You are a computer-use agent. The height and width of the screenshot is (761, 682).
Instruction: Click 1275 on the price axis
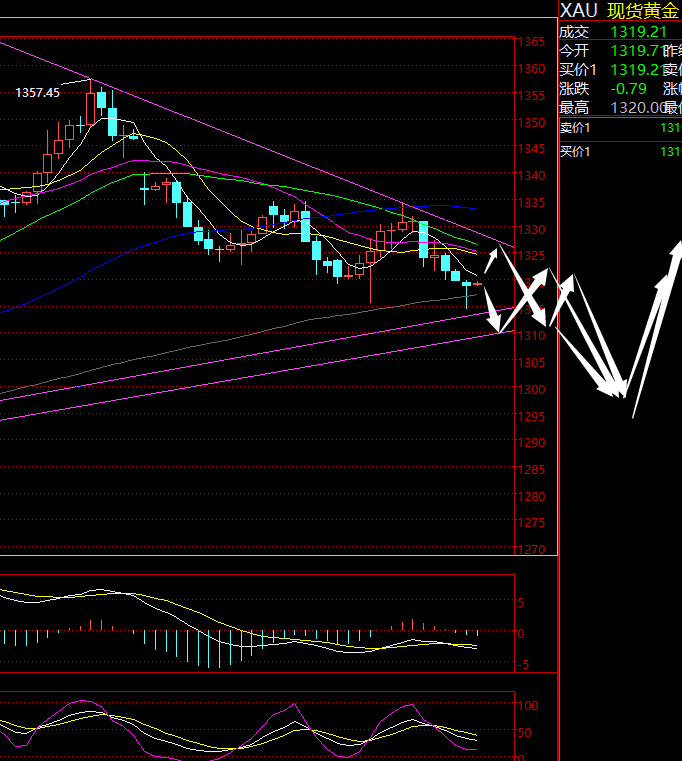(532, 523)
